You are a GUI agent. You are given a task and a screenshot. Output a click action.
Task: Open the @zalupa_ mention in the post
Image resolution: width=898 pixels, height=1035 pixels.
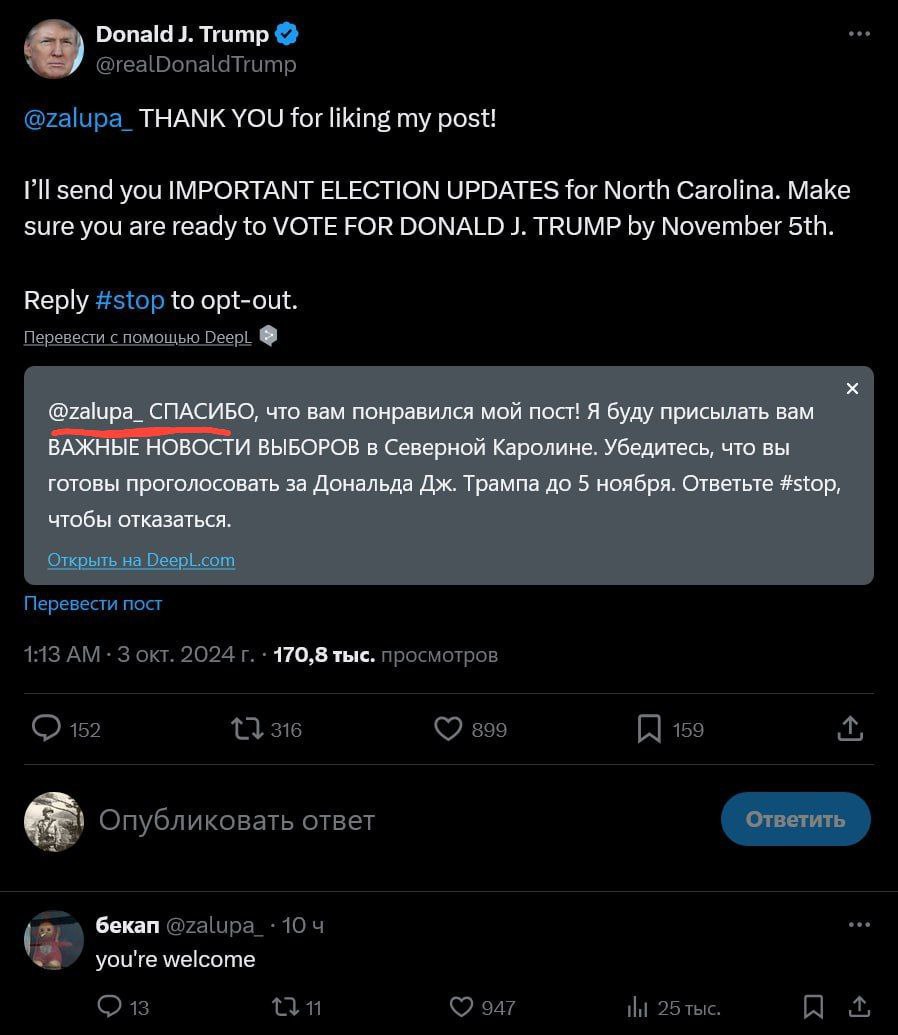78,119
